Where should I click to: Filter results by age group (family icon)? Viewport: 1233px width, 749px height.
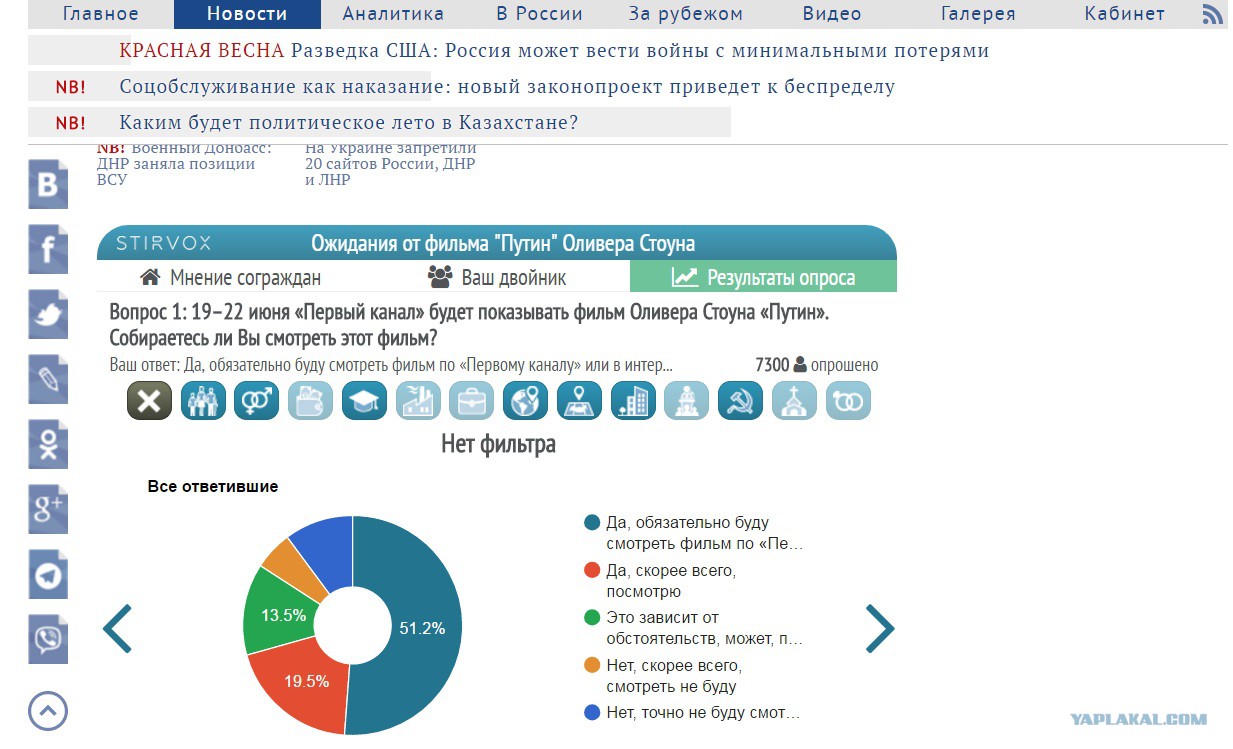coord(203,401)
